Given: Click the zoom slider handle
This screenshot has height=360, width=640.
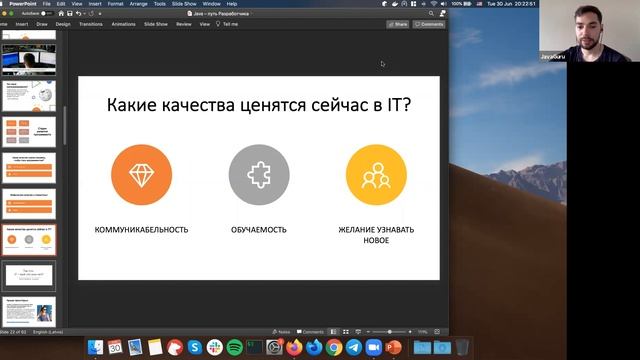Looking at the screenshot, I should pos(390,332).
